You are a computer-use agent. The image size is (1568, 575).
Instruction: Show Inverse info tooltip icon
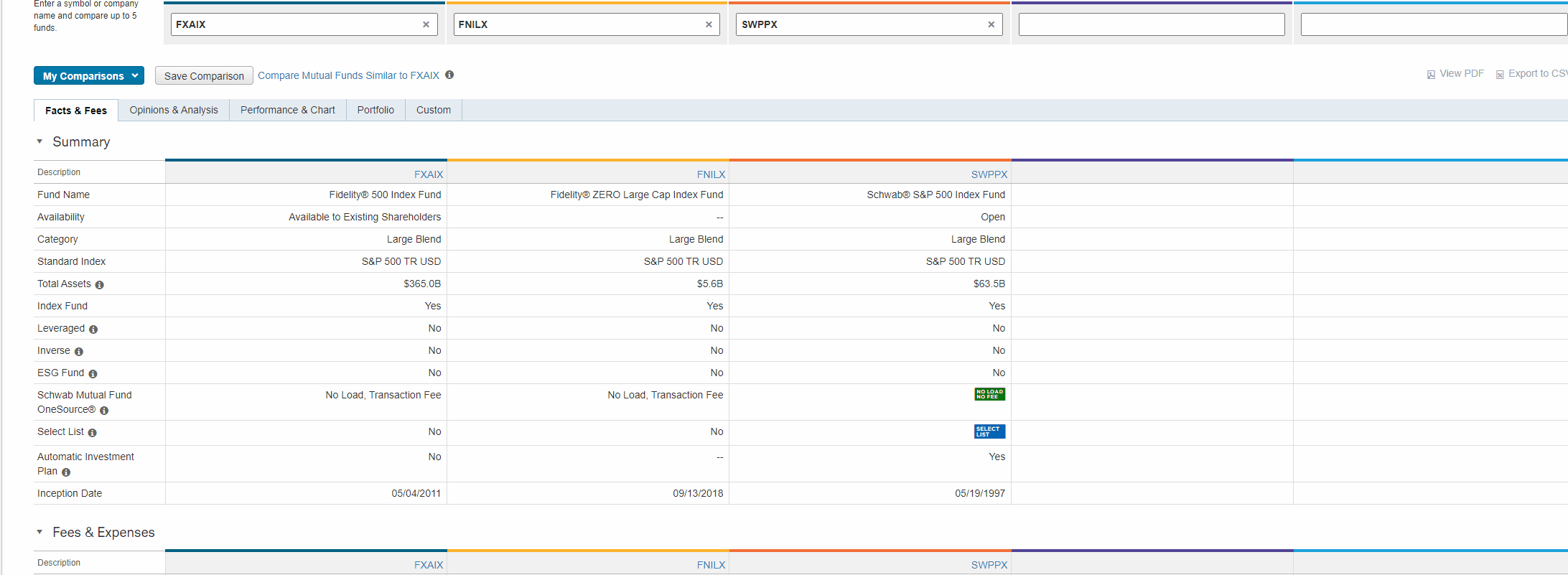pos(79,352)
